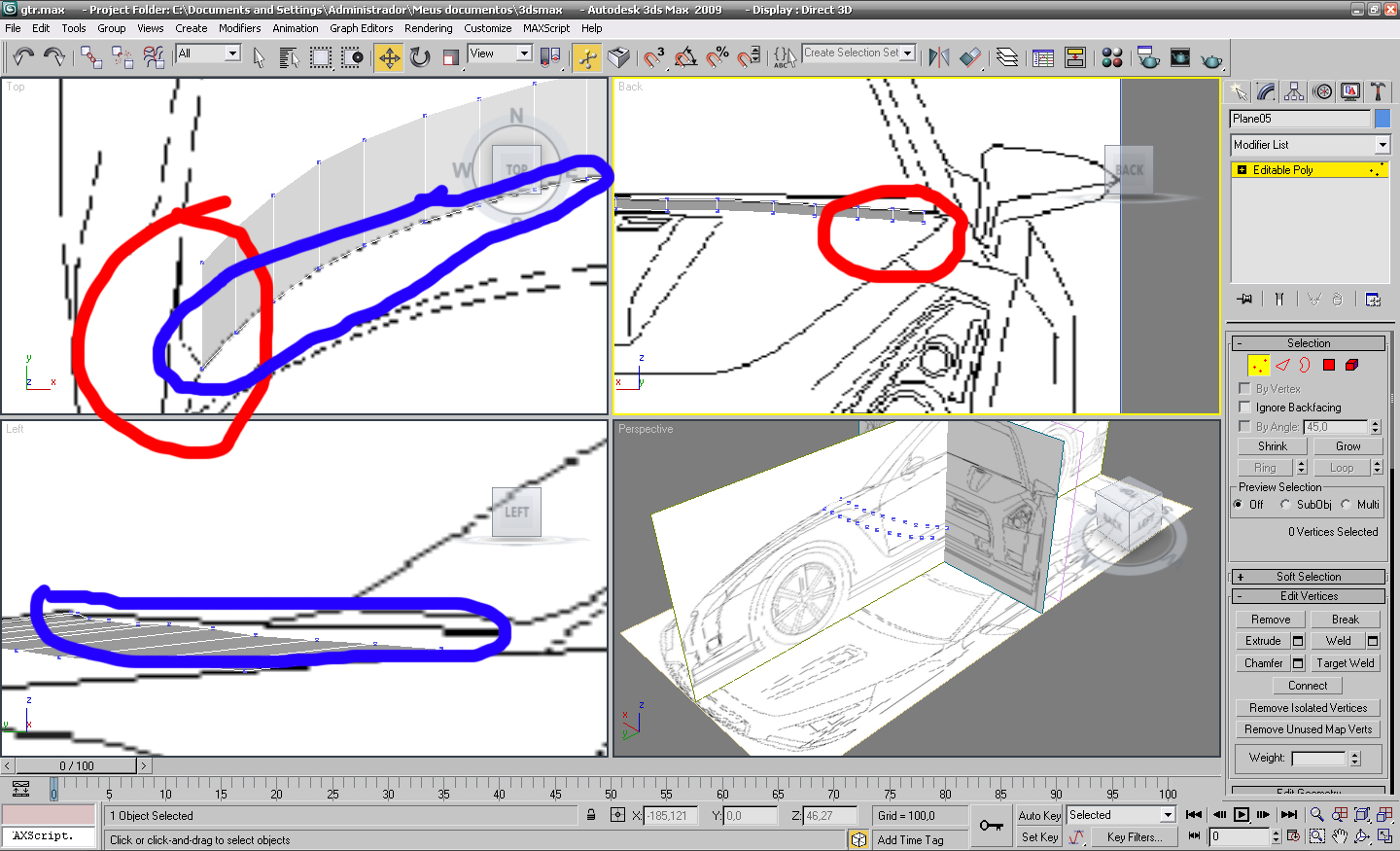This screenshot has height=851, width=1400.
Task: Click Pin Stack icon under modifier stack
Action: click(x=1244, y=299)
